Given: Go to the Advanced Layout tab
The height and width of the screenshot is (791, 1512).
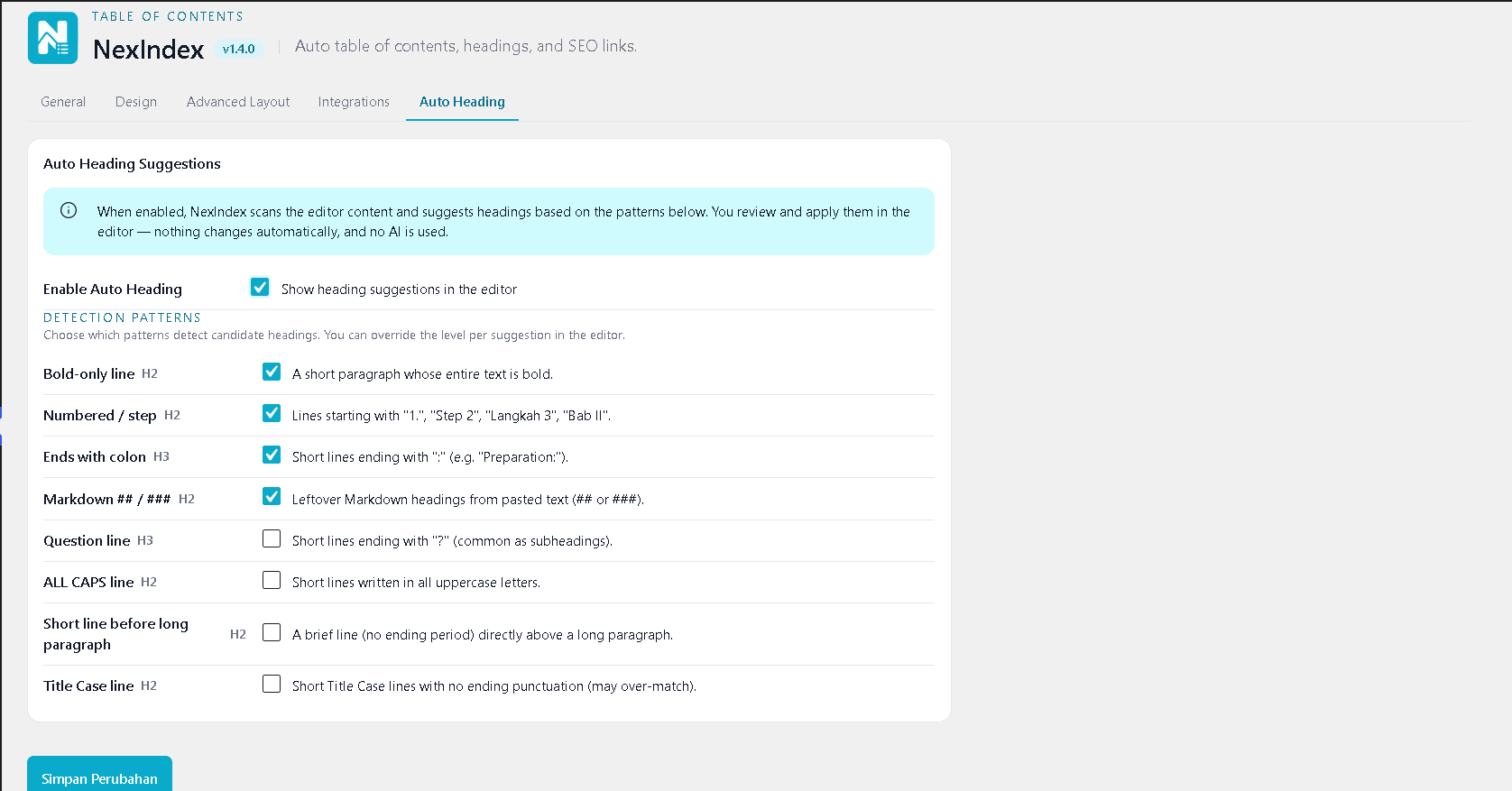Looking at the screenshot, I should point(238,102).
